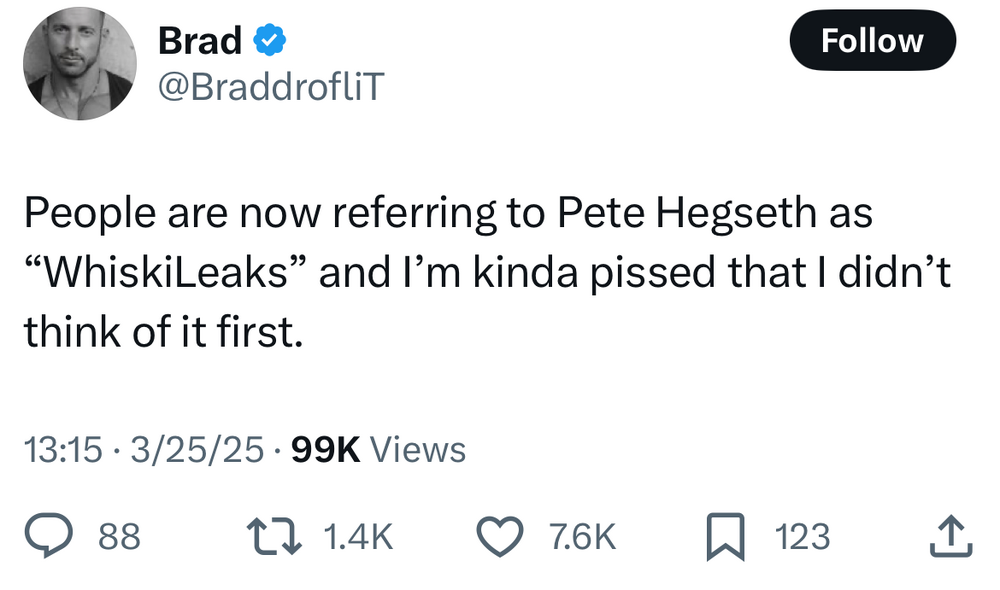
Task: Click the 99K Views label
Action: point(378,449)
